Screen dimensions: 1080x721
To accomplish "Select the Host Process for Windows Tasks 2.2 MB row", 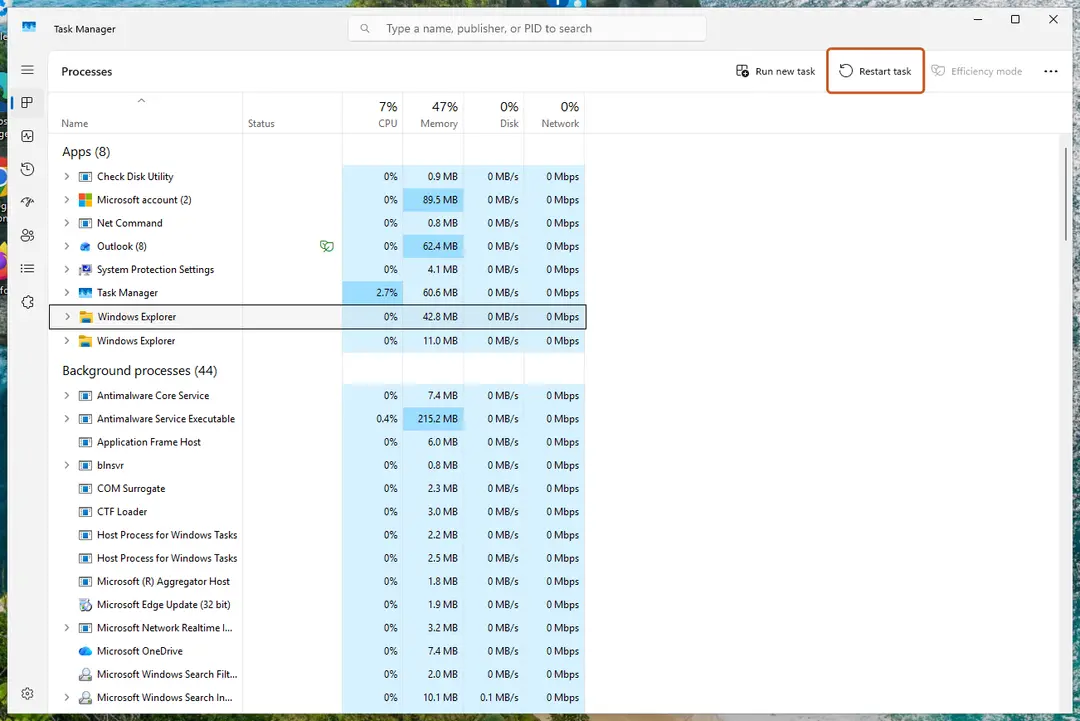I will (x=317, y=535).
